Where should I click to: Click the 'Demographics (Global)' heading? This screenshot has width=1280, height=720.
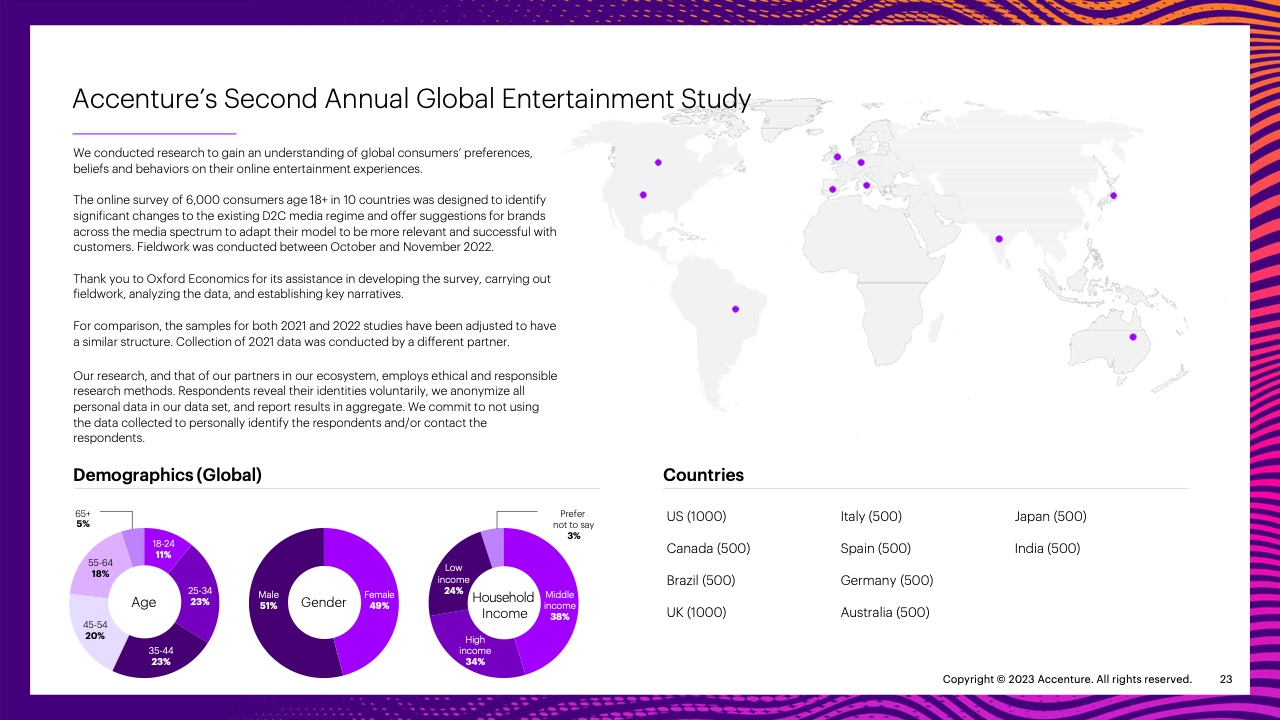click(167, 475)
